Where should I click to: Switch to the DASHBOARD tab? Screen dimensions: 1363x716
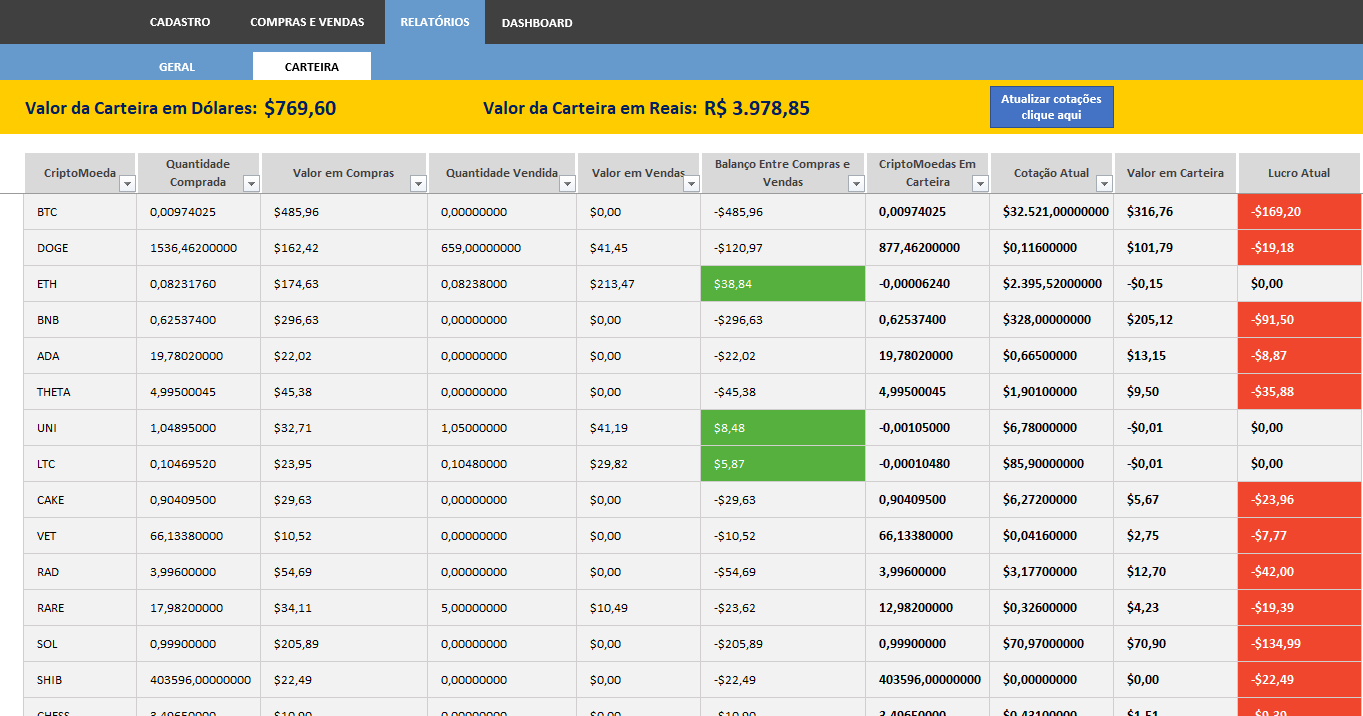tap(537, 23)
